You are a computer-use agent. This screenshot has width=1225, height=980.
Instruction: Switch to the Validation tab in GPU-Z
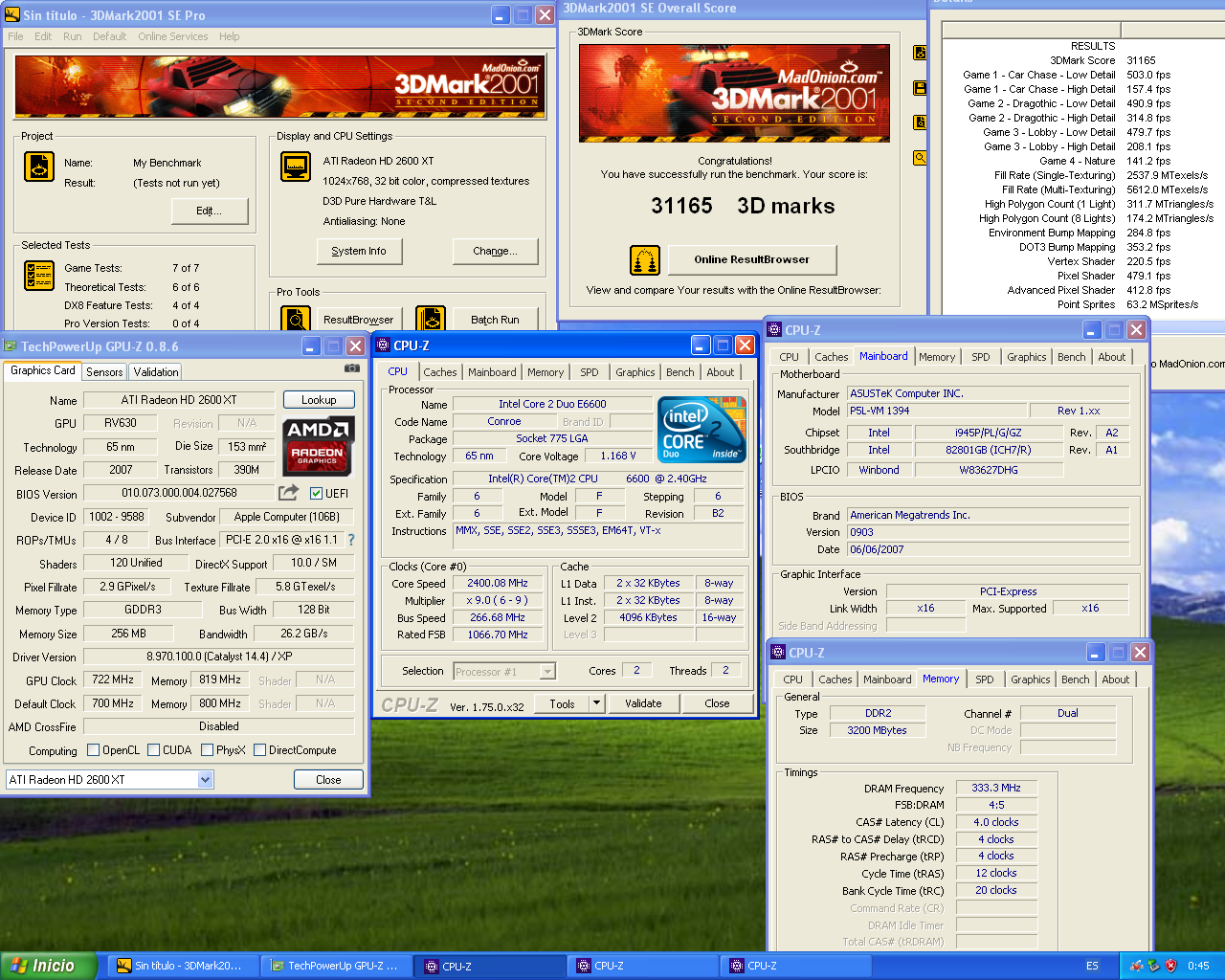(x=156, y=372)
